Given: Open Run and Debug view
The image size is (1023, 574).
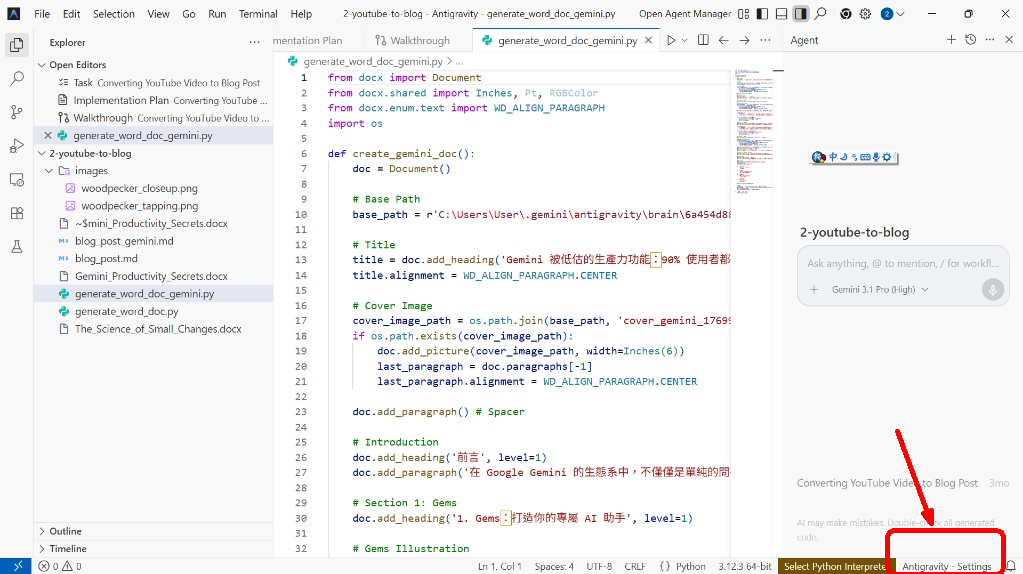Looking at the screenshot, I should point(16,146).
